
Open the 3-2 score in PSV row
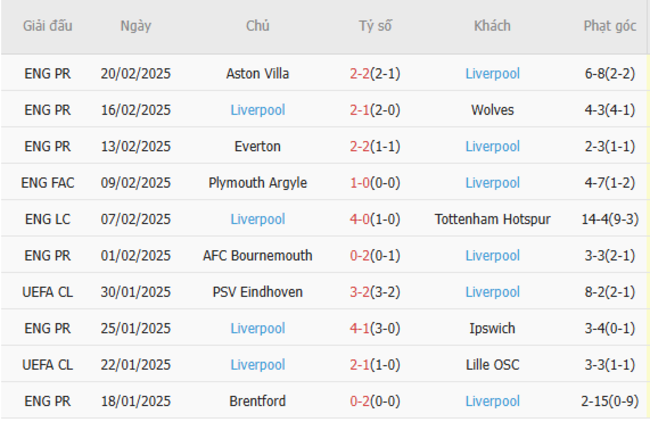pos(360,292)
